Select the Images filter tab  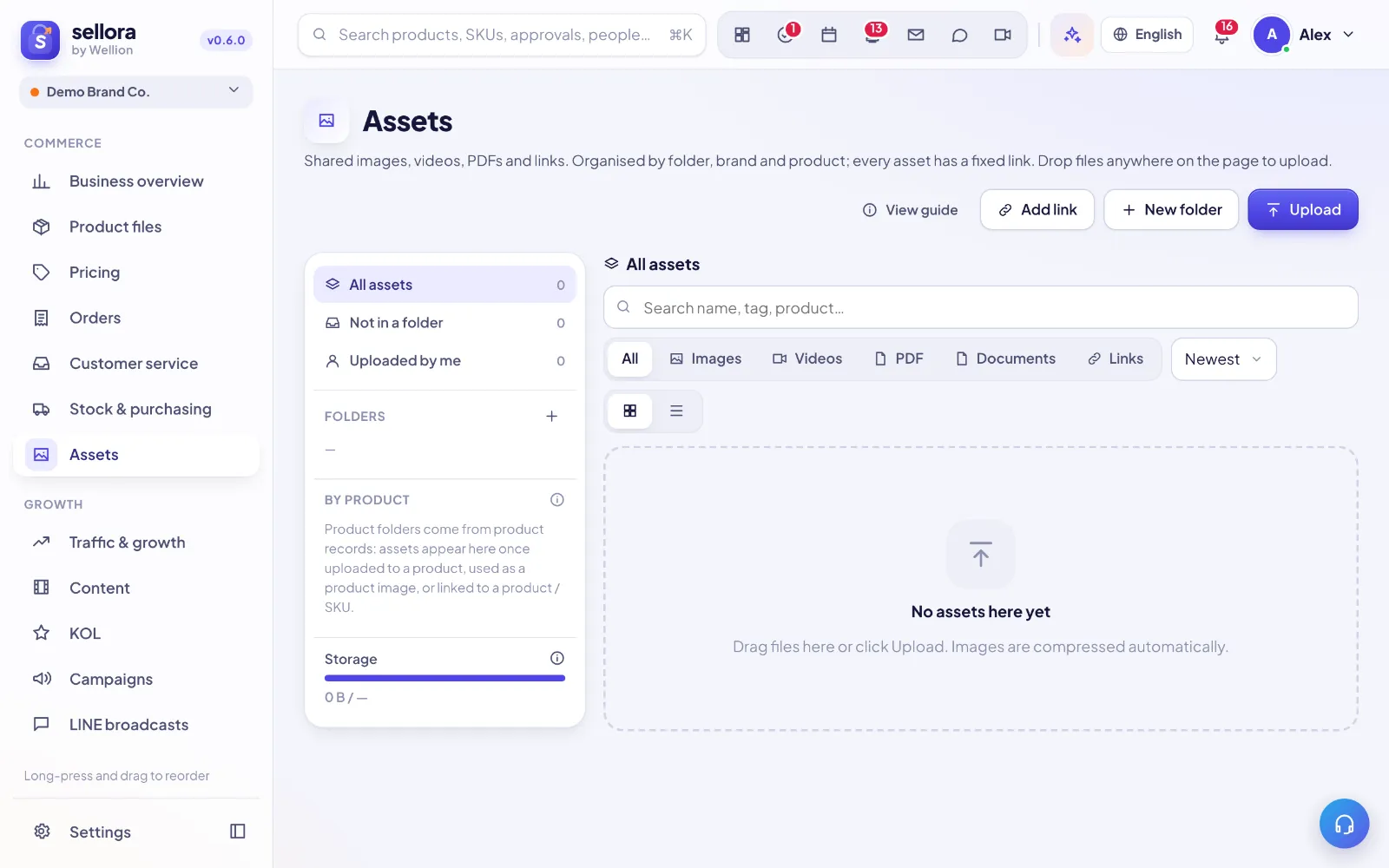706,359
